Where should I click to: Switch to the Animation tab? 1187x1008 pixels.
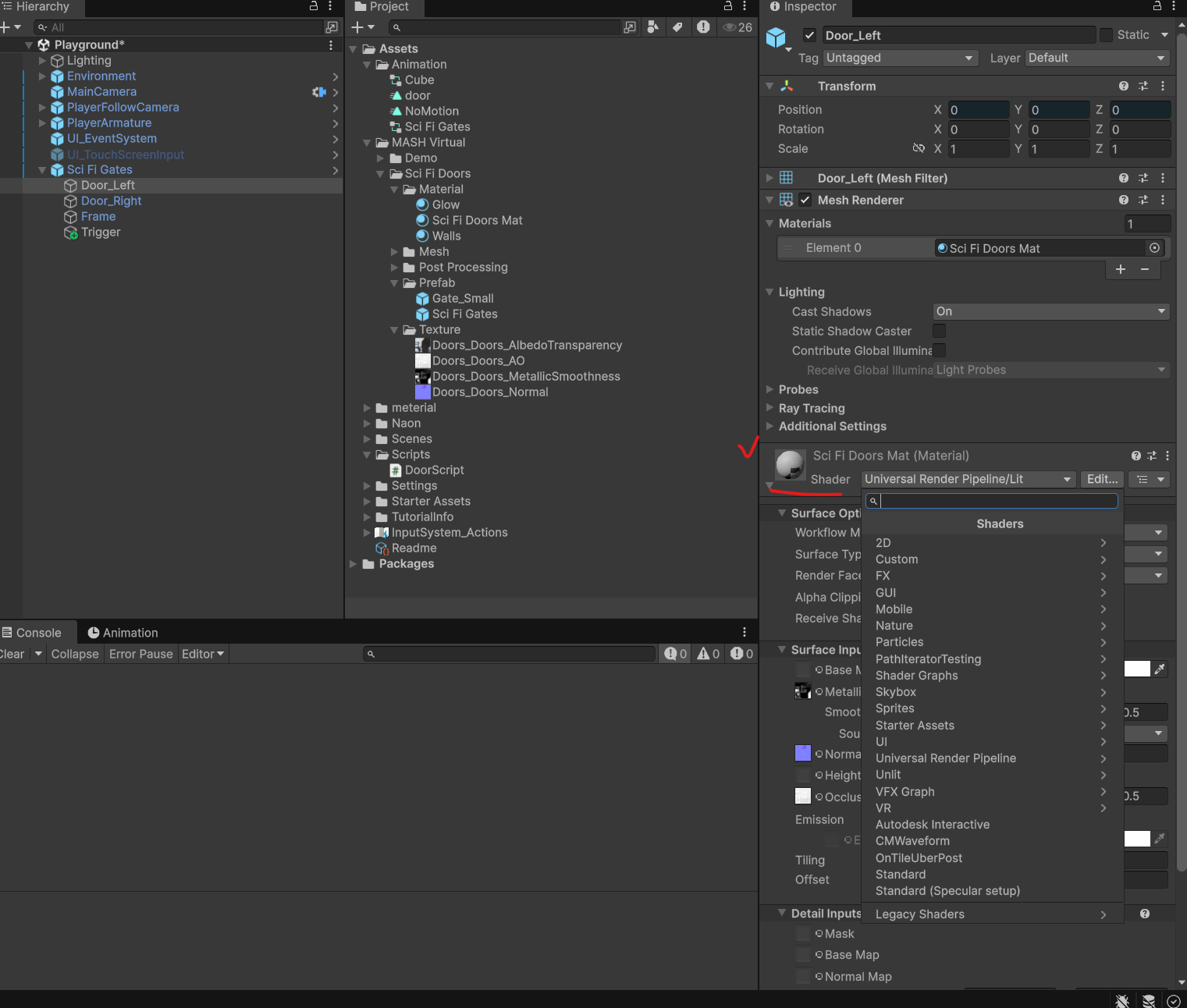coord(122,633)
